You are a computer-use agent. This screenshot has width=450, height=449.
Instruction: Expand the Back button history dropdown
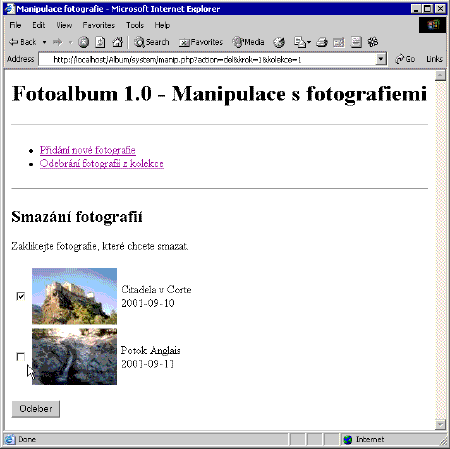click(x=44, y=42)
